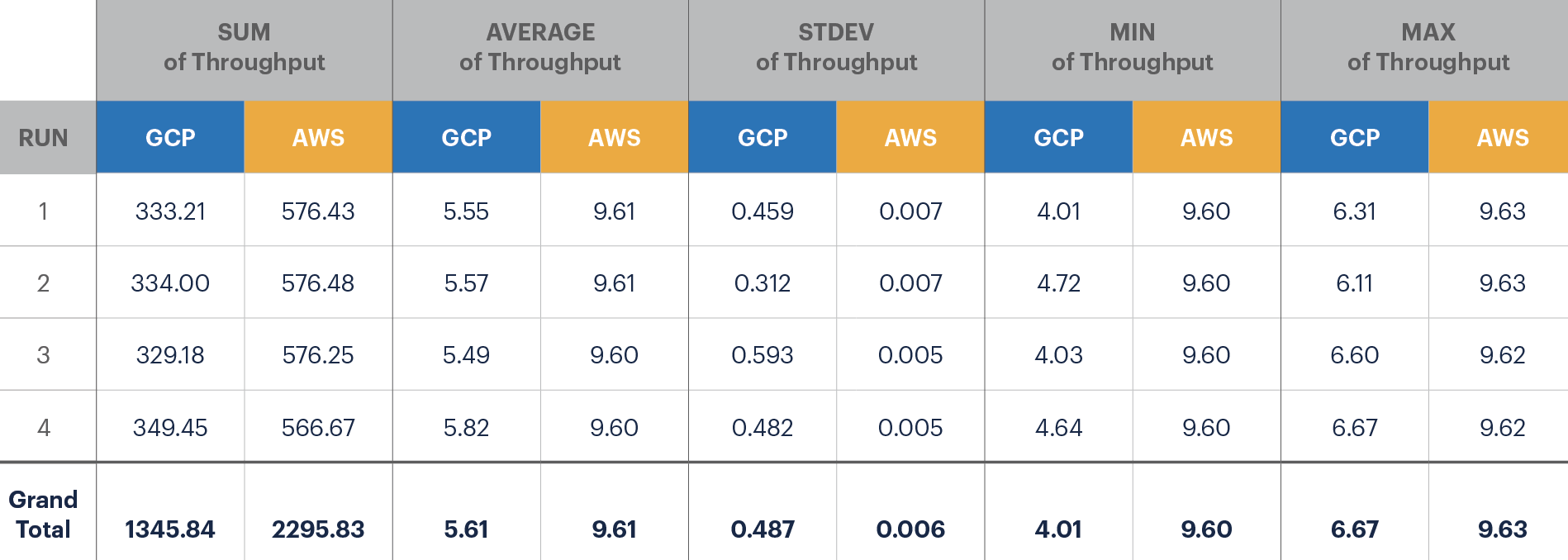Image resolution: width=1568 pixels, height=560 pixels.
Task: Click the cell showing 333.21
Action: [x=170, y=211]
